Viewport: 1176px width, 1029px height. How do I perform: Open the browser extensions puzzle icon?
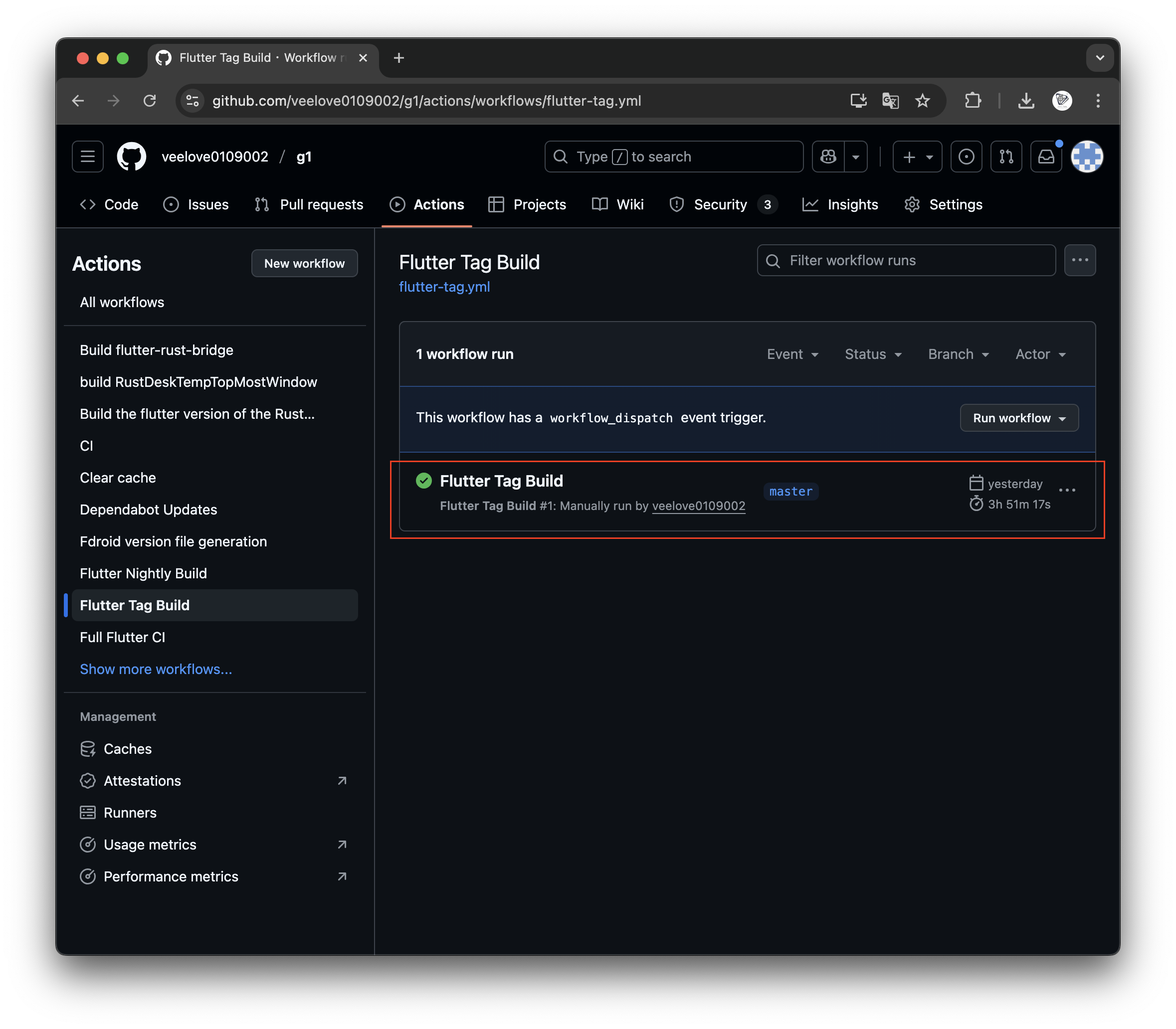973,101
